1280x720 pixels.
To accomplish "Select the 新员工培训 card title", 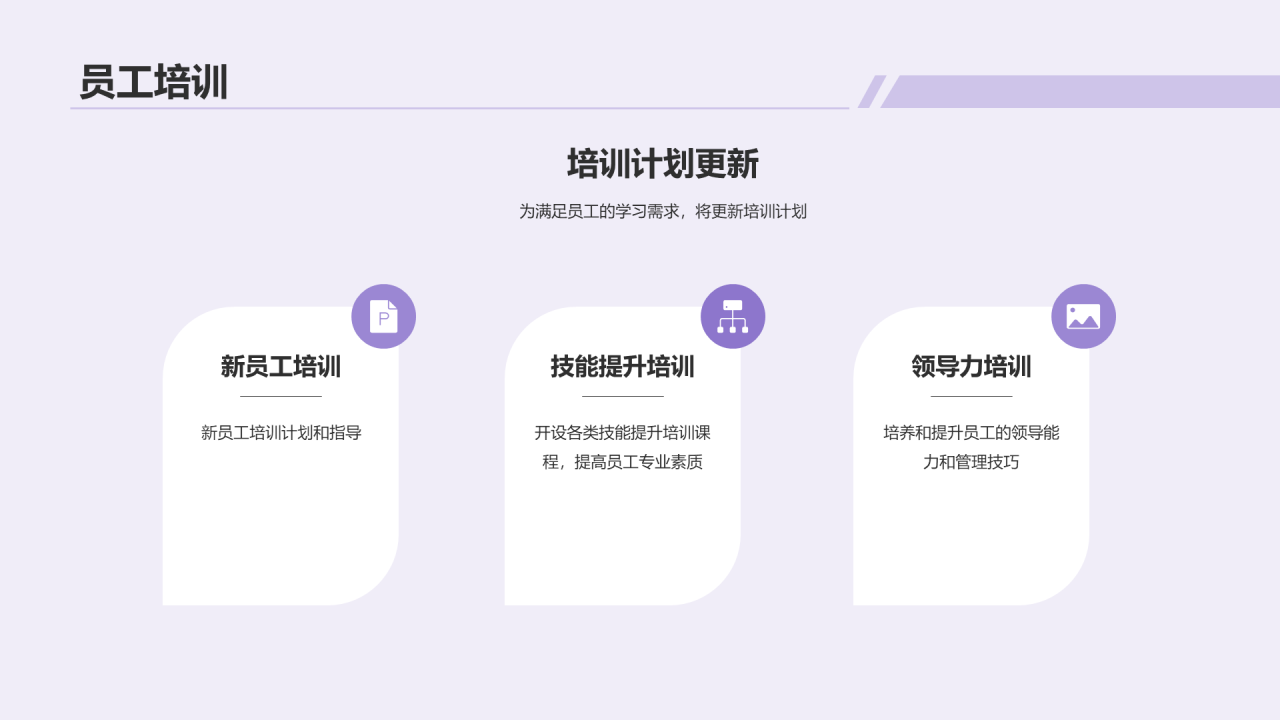I will click(282, 368).
